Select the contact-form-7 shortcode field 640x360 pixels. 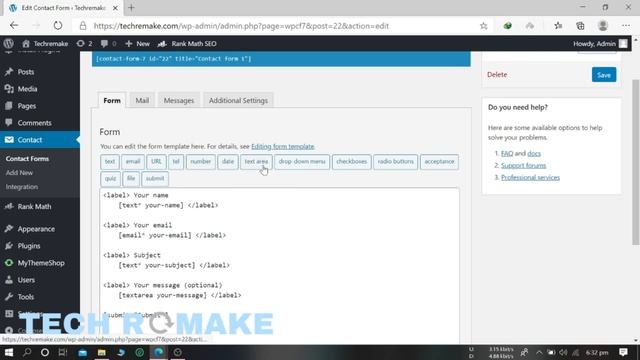pyautogui.click(x=281, y=59)
